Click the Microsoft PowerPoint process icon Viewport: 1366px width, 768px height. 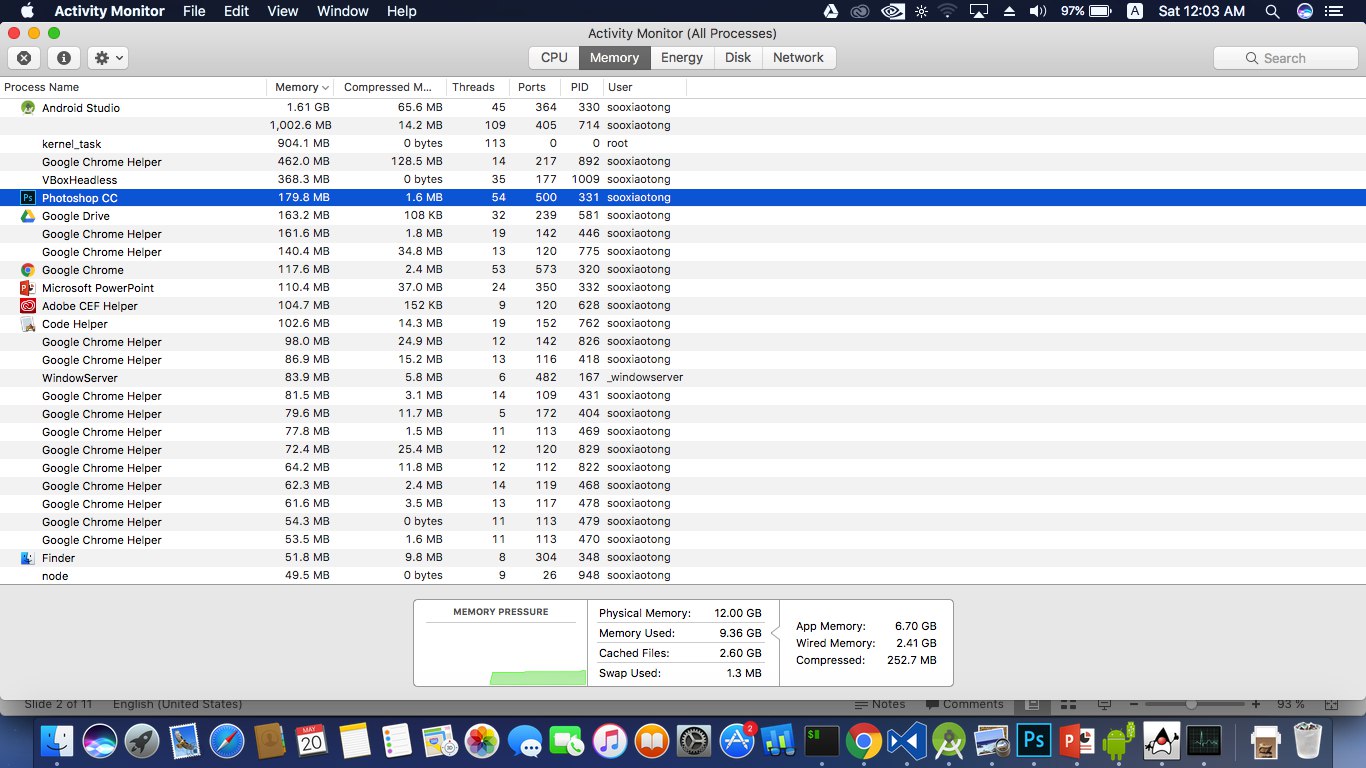click(x=28, y=287)
